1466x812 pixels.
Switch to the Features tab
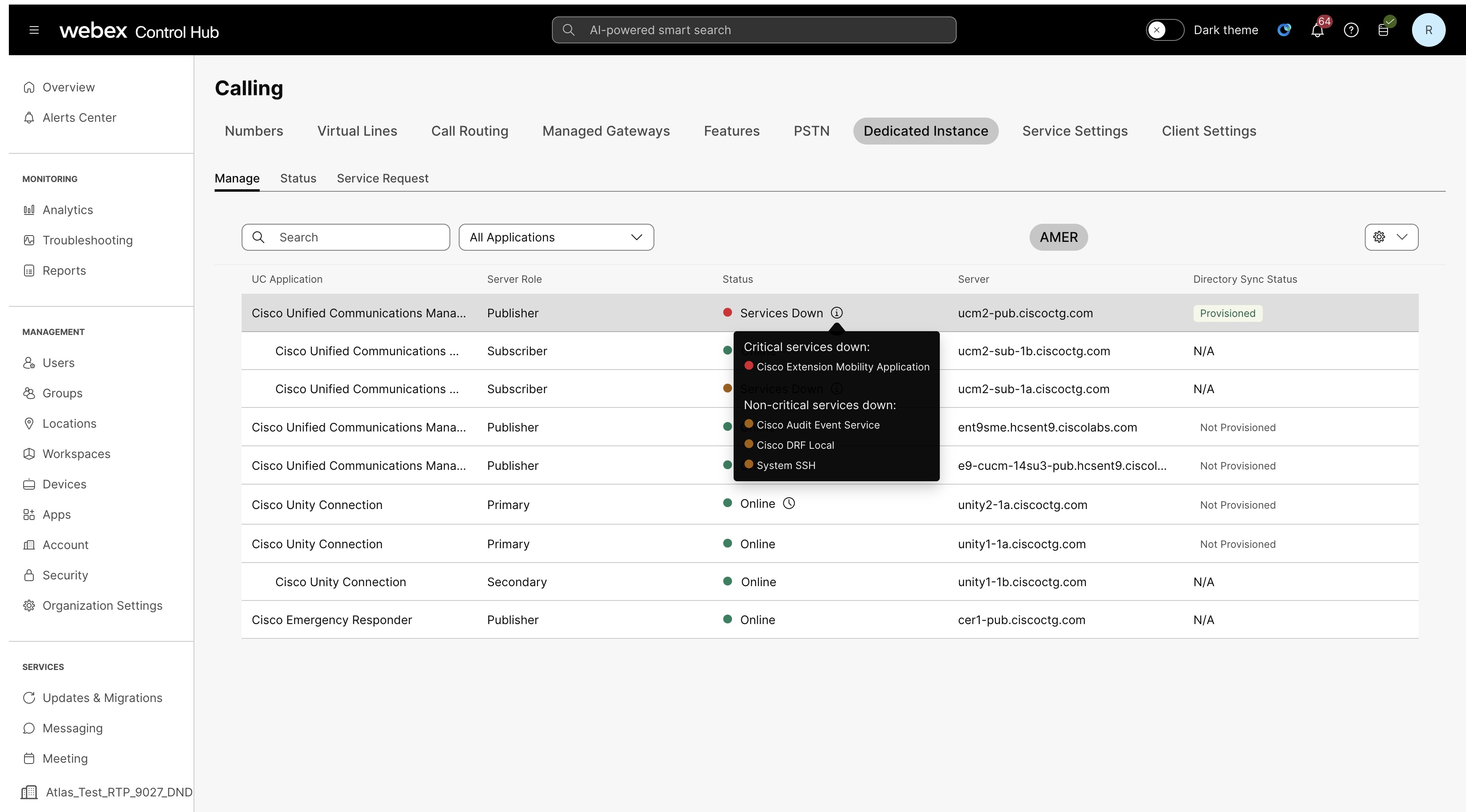(x=731, y=131)
